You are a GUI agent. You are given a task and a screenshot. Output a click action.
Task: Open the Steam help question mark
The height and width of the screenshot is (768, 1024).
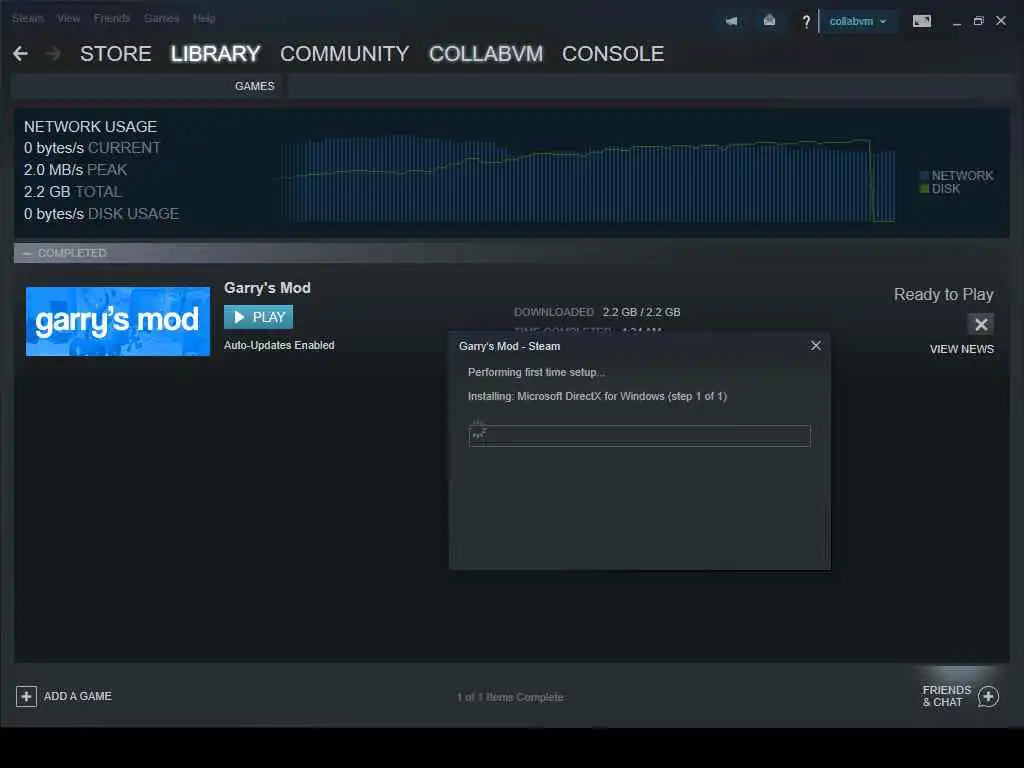[x=806, y=22]
